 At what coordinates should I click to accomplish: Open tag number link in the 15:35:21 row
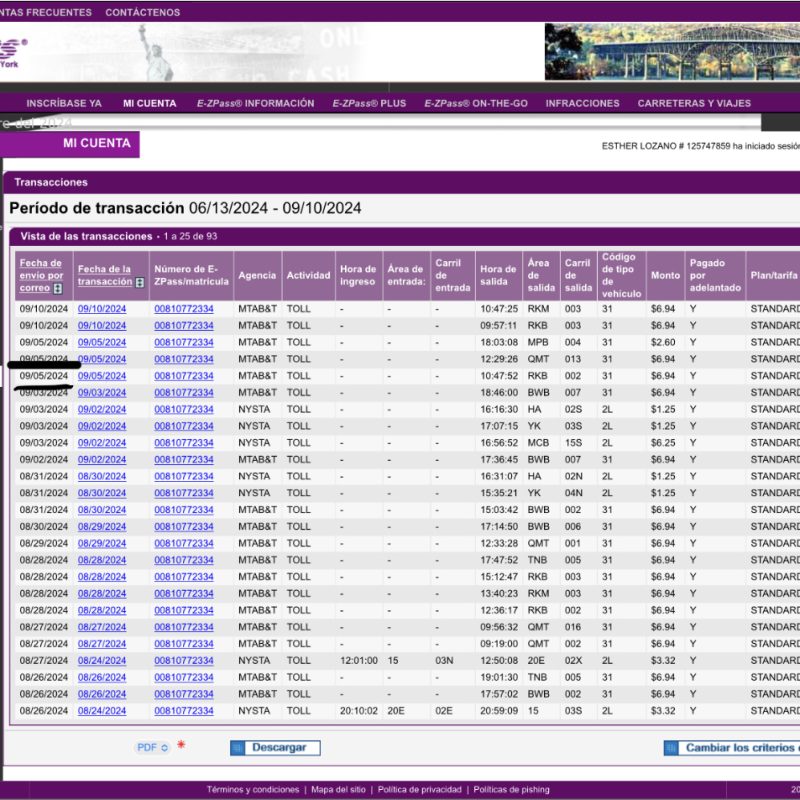click(x=184, y=493)
